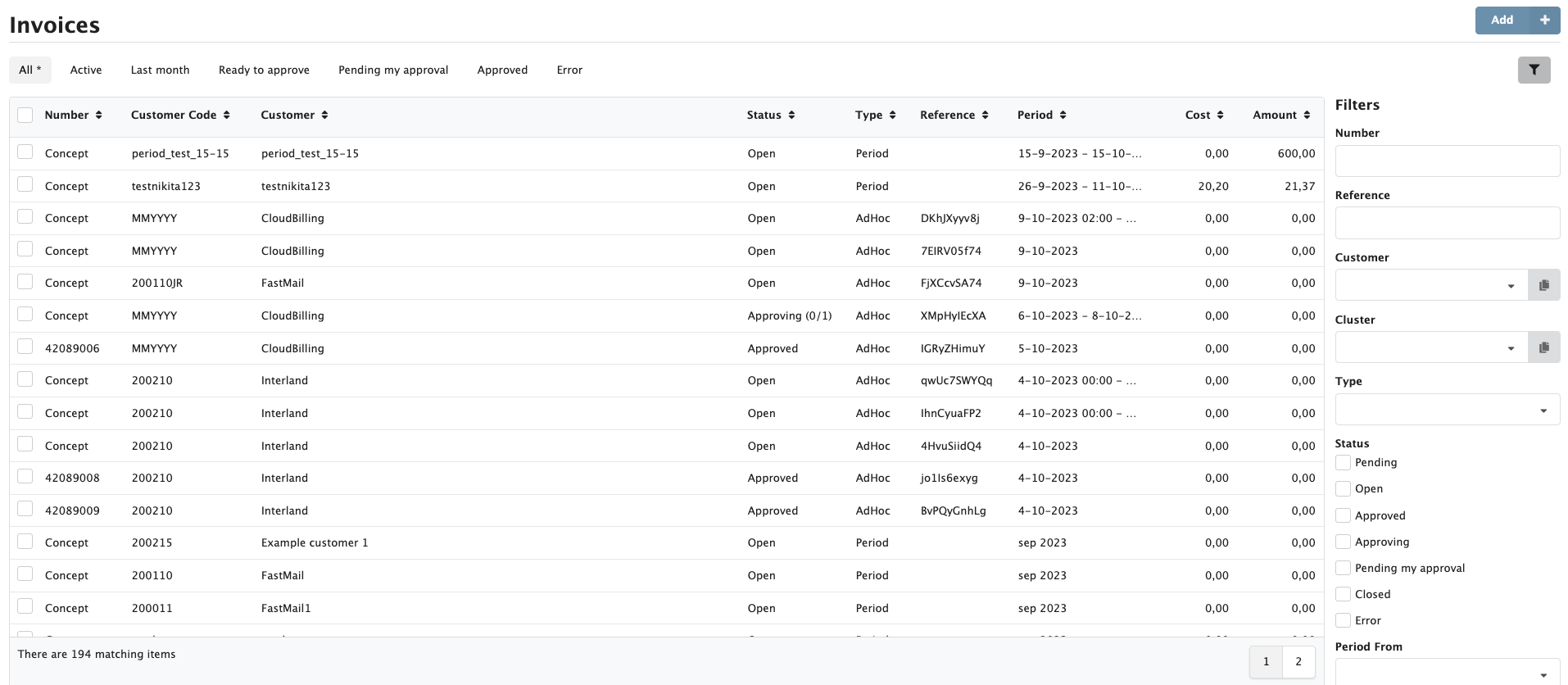Screen dimensions: 1568x685
Task: Click the Example customer 1 cell
Action: pyautogui.click(x=315, y=543)
